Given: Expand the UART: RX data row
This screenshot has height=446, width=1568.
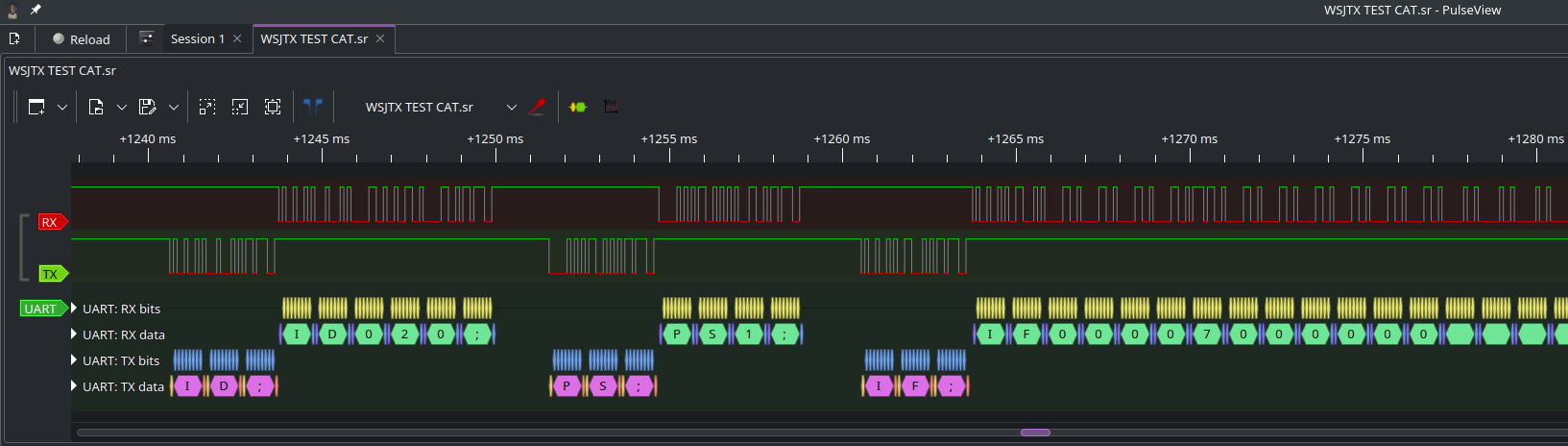Looking at the screenshot, I should pos(74,334).
